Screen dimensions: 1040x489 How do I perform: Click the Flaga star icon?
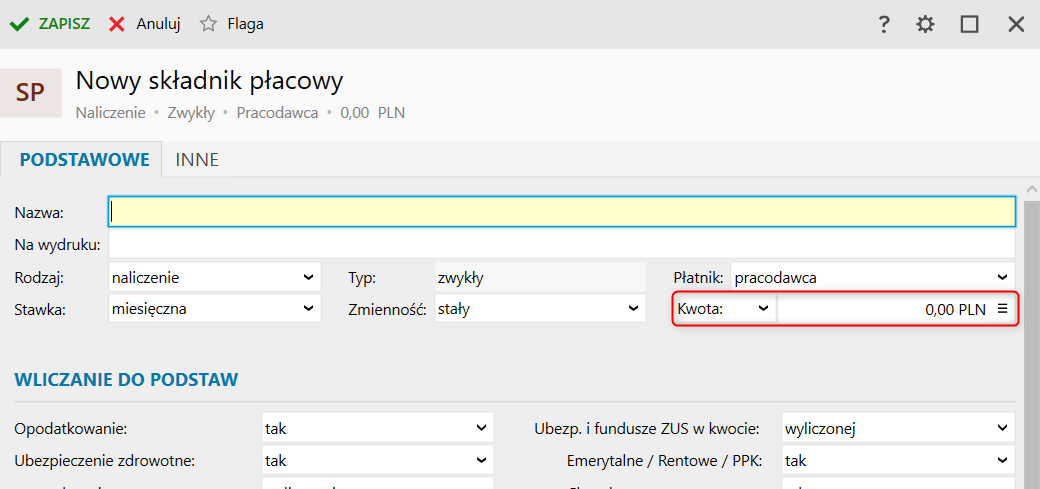coord(208,24)
